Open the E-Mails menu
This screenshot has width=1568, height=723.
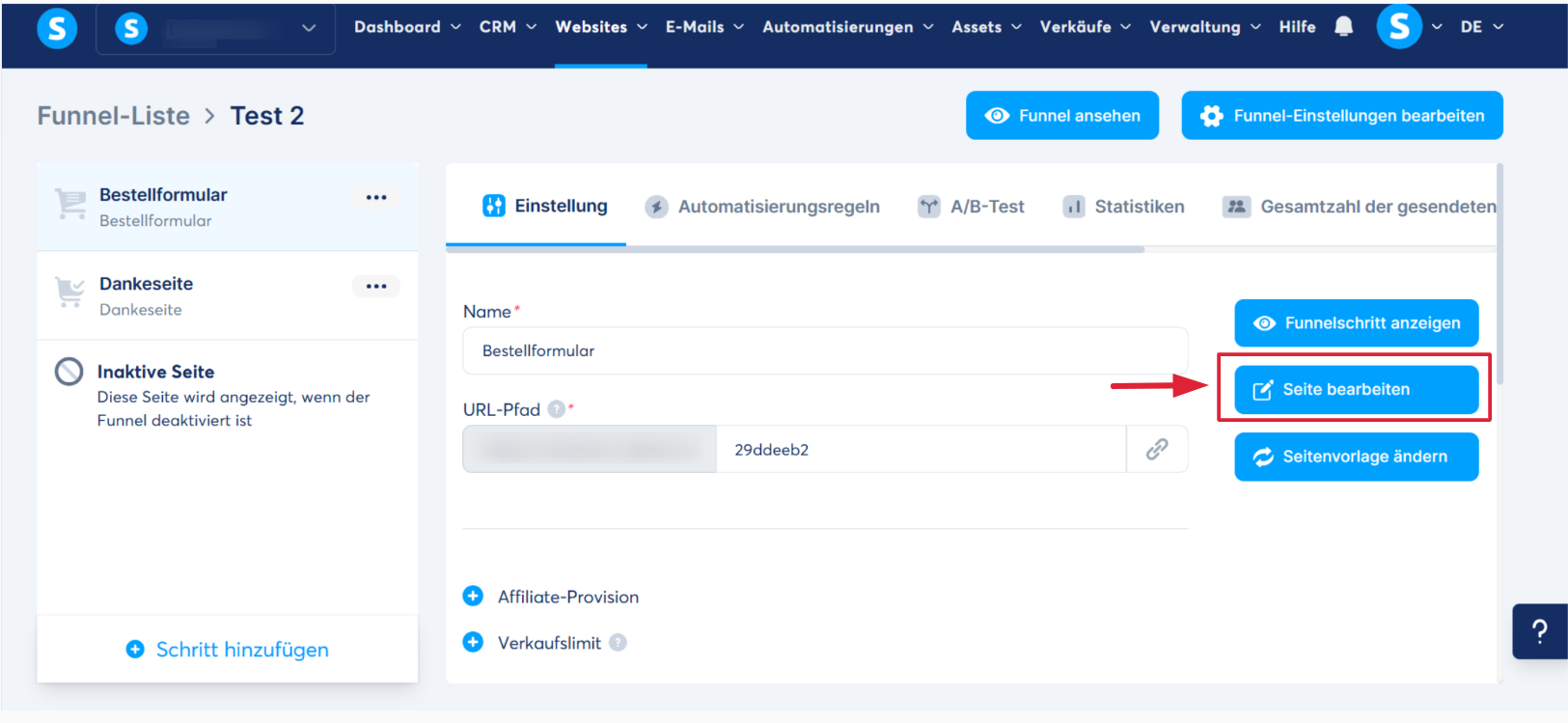pyautogui.click(x=704, y=27)
